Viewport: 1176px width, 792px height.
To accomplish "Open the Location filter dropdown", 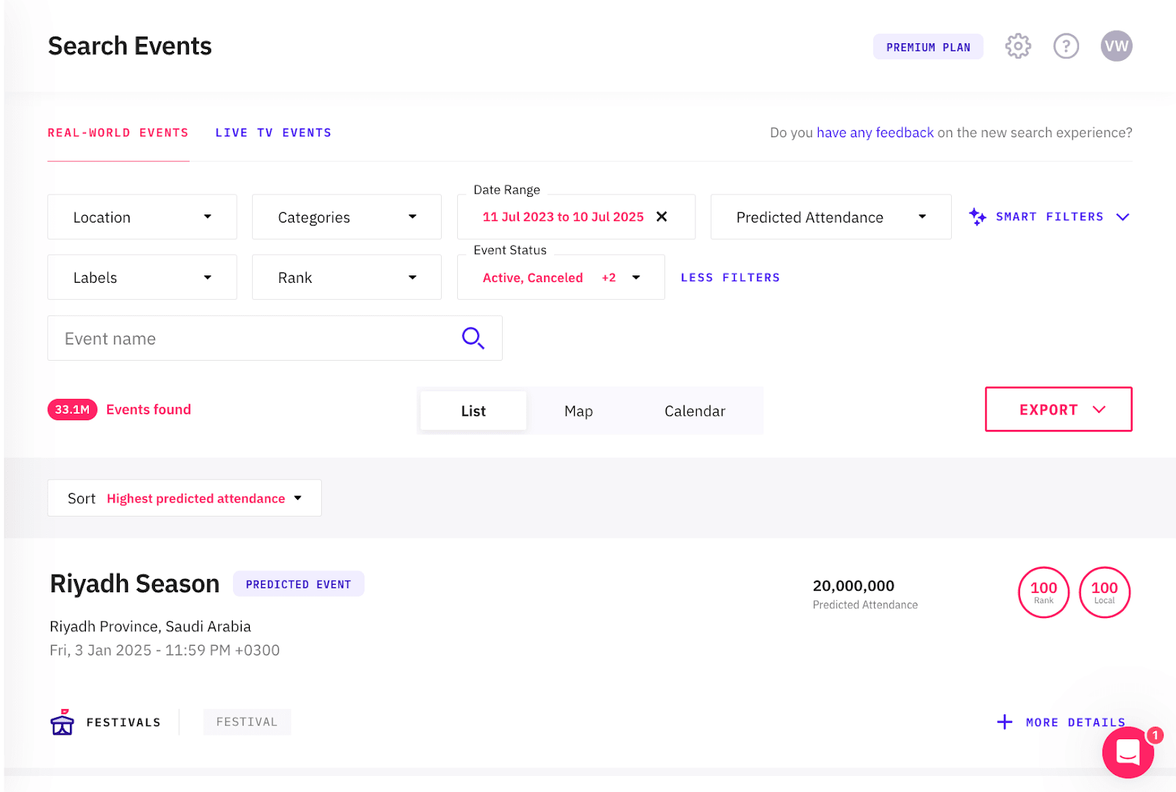I will coord(141,216).
